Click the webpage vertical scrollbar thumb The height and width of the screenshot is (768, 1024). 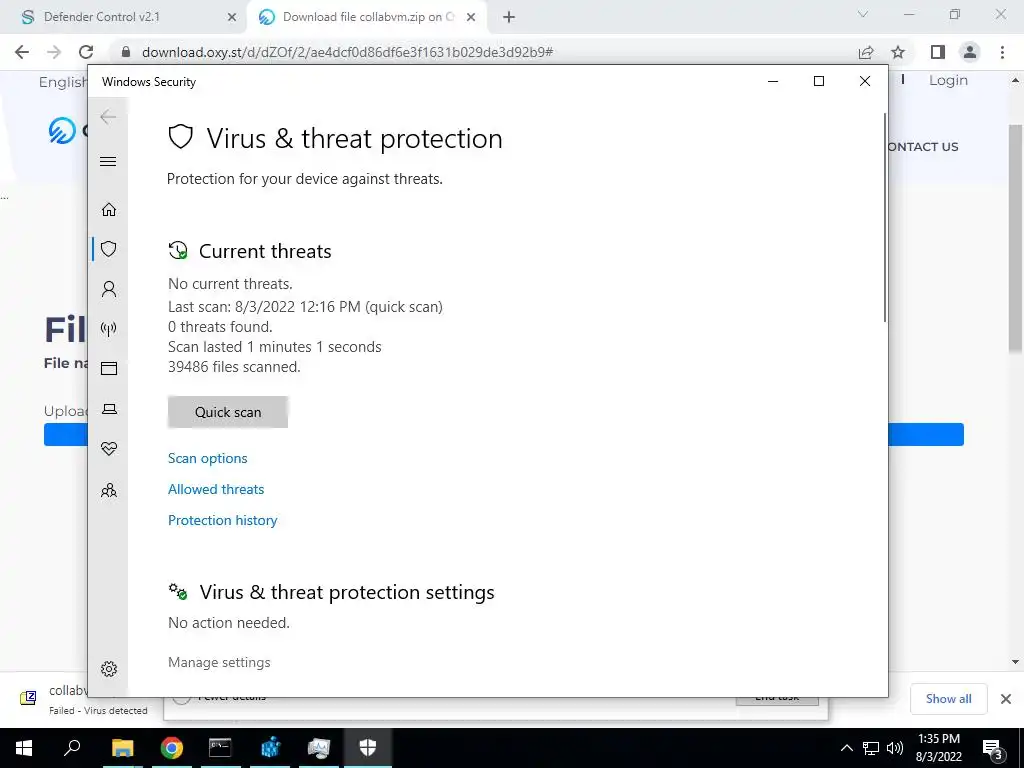(x=1015, y=238)
